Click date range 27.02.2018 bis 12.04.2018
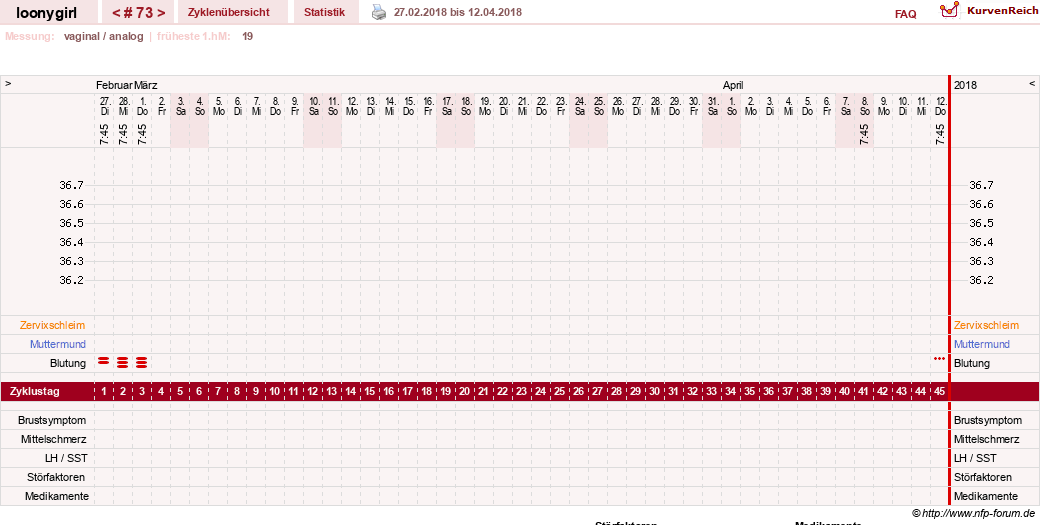Screen dimensions: 1040x525 click(x=458, y=13)
